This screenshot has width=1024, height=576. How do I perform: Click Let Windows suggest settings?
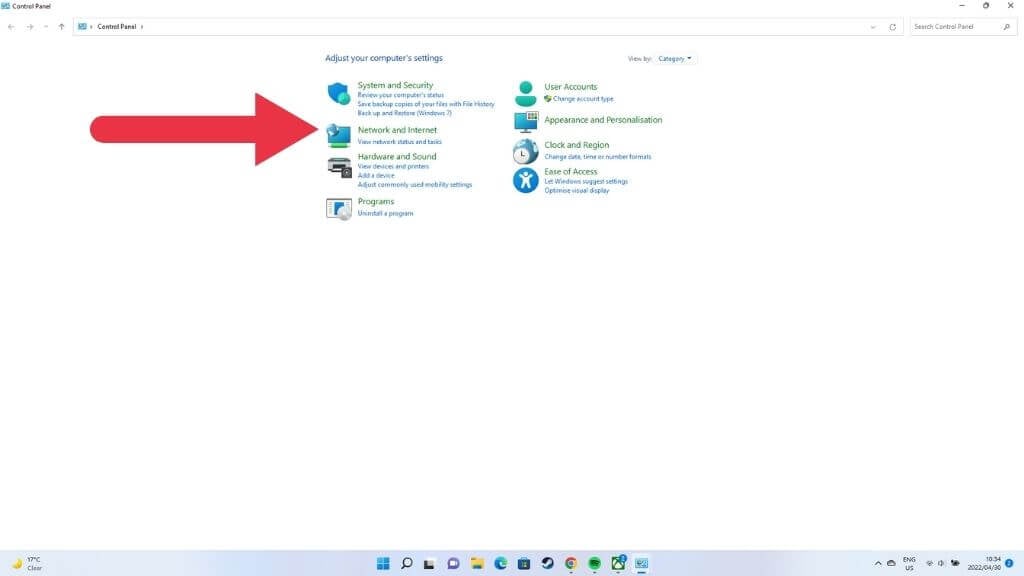click(x=586, y=182)
